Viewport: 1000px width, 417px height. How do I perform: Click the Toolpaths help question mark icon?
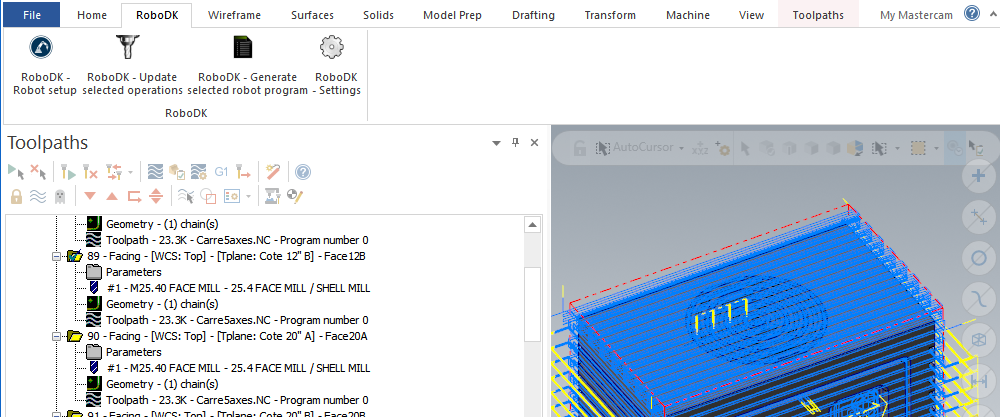(303, 172)
